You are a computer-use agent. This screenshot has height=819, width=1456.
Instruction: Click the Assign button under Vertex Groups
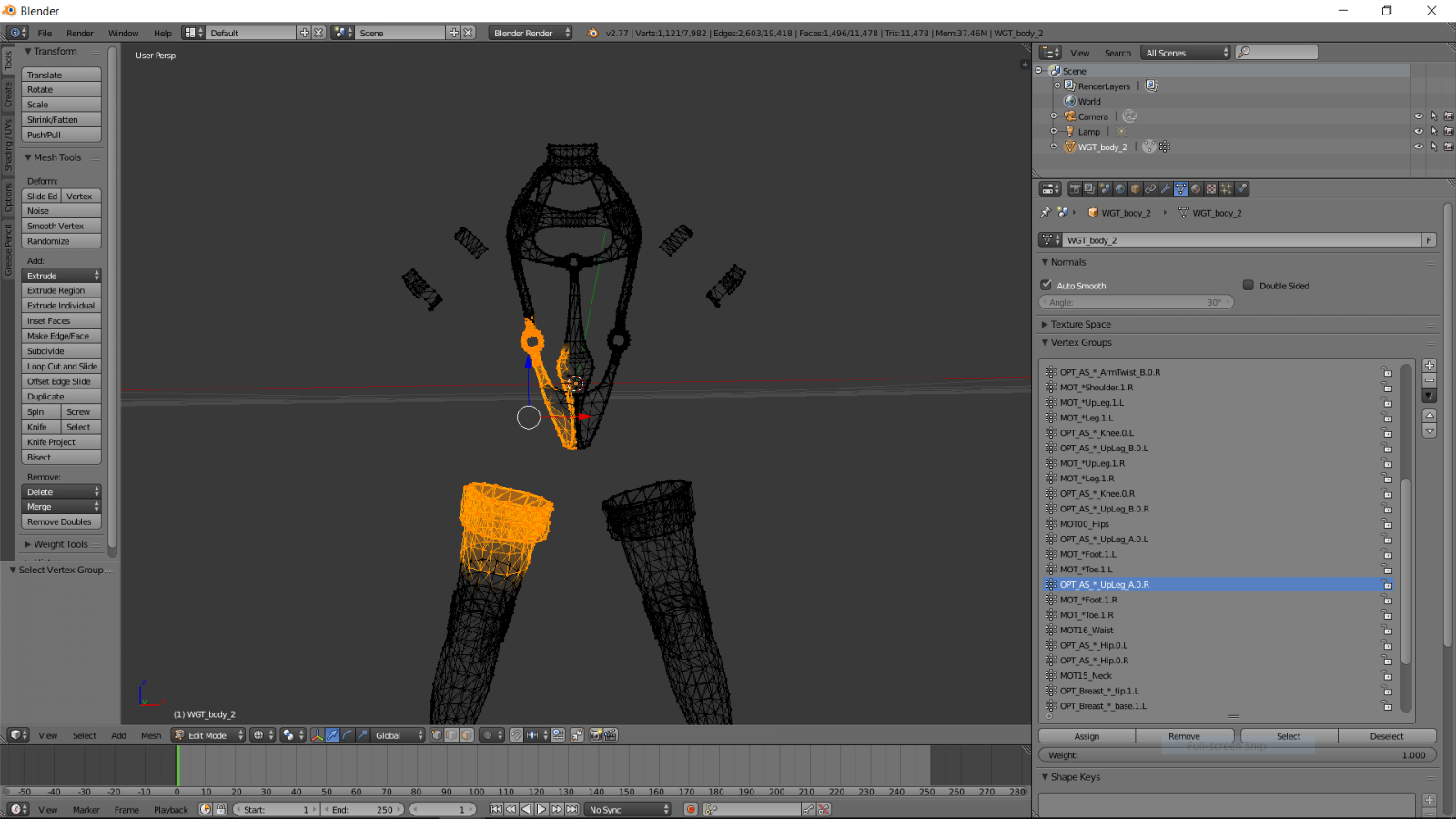tap(1087, 735)
